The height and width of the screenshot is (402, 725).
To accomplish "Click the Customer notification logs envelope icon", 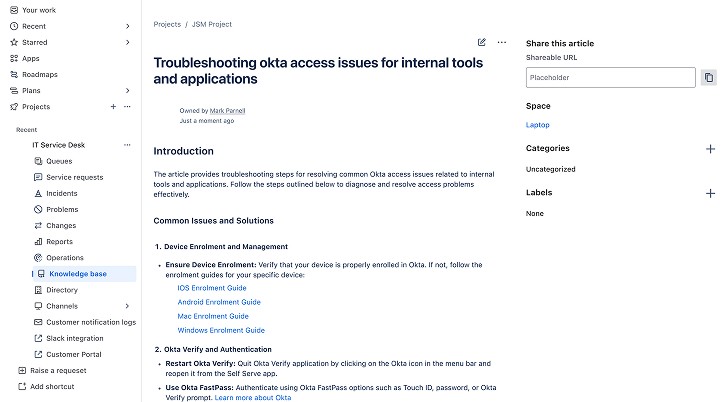I will 38,322.
